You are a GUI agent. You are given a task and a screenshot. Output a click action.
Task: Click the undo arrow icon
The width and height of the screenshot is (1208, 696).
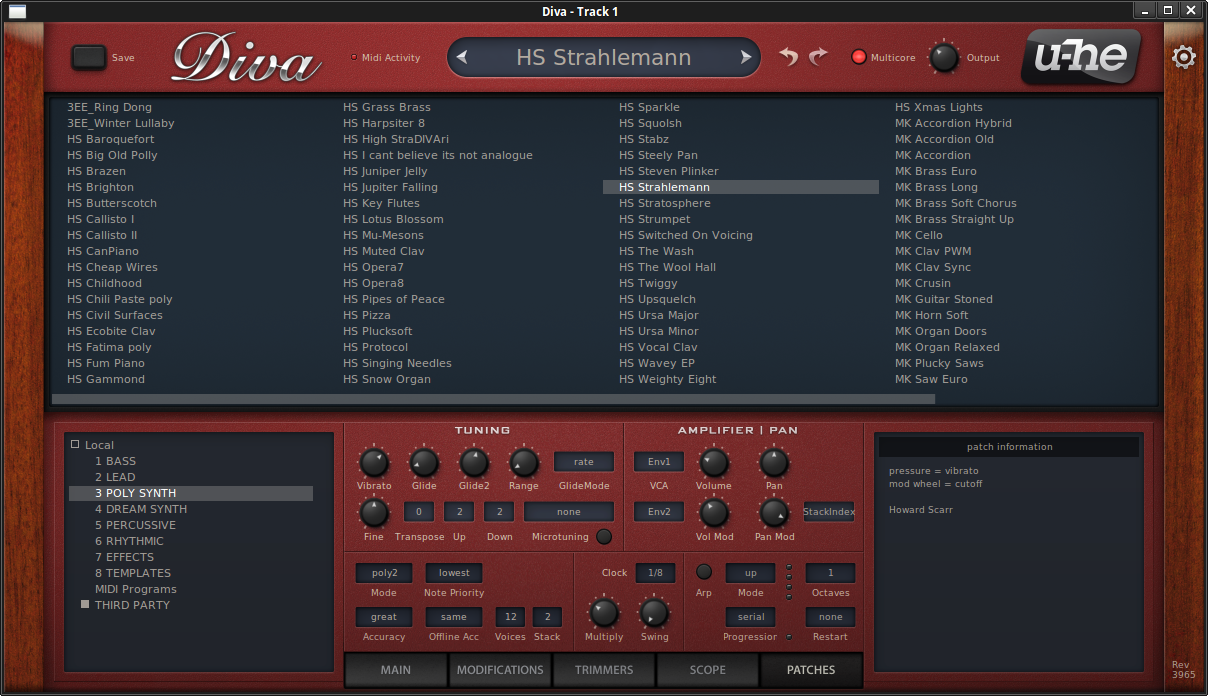[x=789, y=57]
